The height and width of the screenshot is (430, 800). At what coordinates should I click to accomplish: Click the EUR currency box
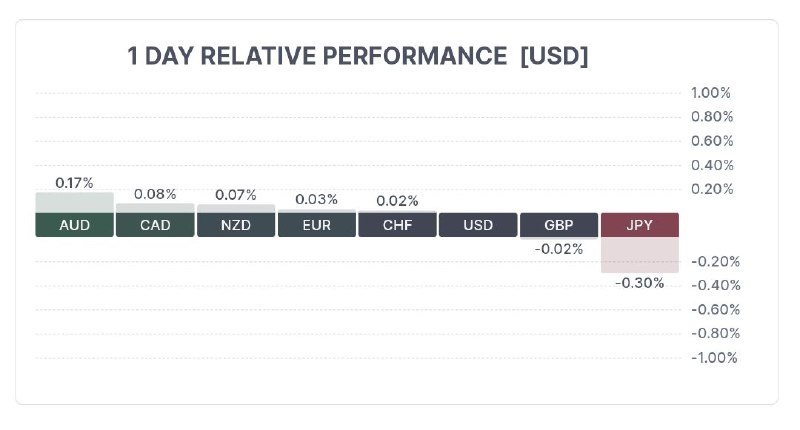[316, 225]
